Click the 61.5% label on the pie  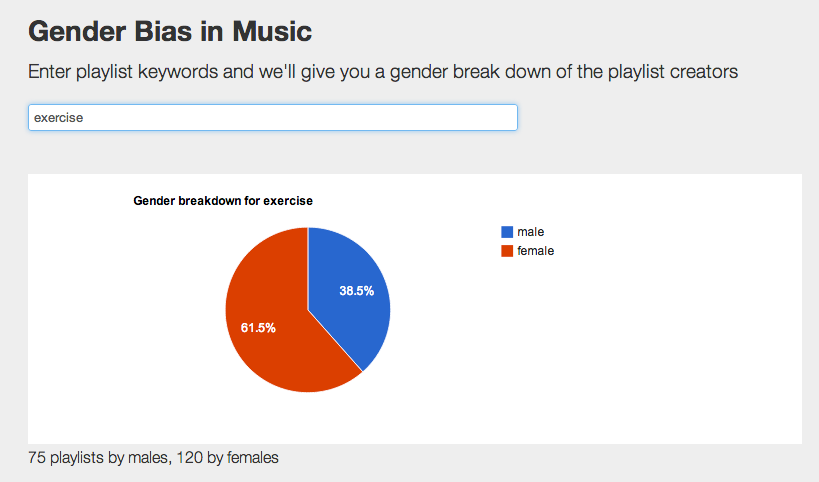(258, 327)
